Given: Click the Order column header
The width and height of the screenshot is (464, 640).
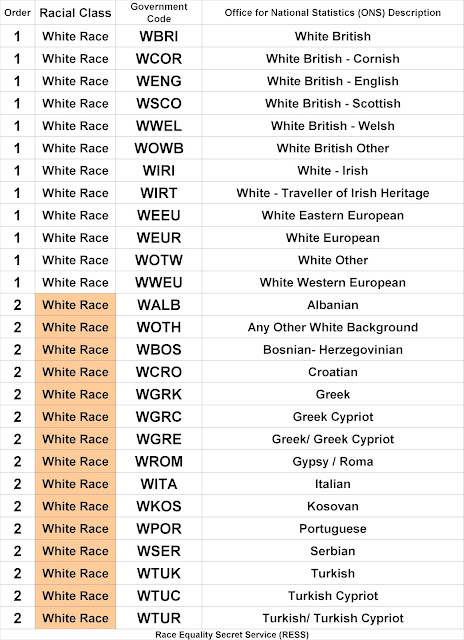Looking at the screenshot, I should (x=17, y=13).
